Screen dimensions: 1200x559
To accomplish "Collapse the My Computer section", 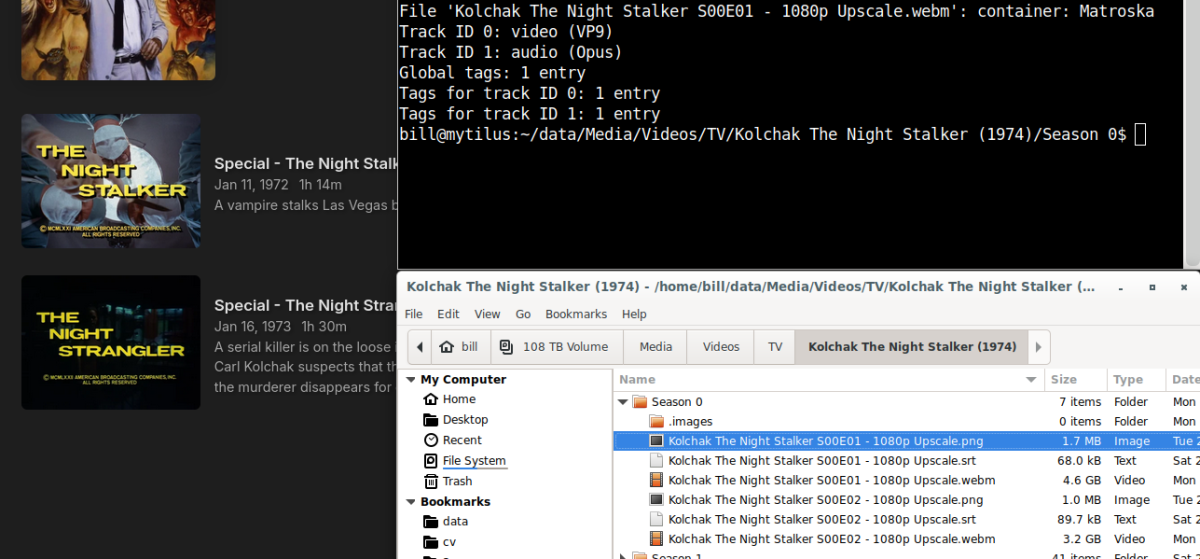I will [x=410, y=380].
